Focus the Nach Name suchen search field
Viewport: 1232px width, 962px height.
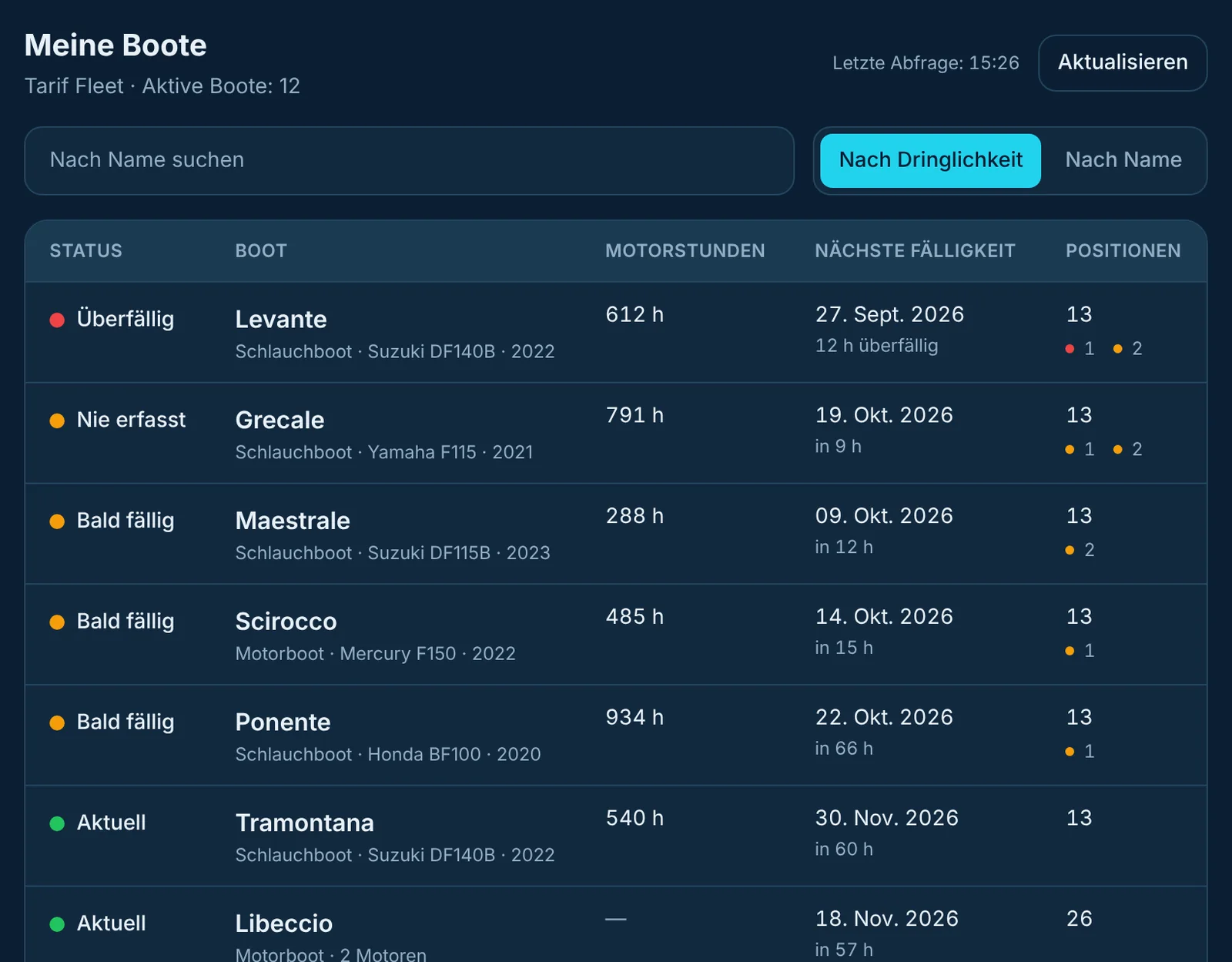click(x=409, y=160)
